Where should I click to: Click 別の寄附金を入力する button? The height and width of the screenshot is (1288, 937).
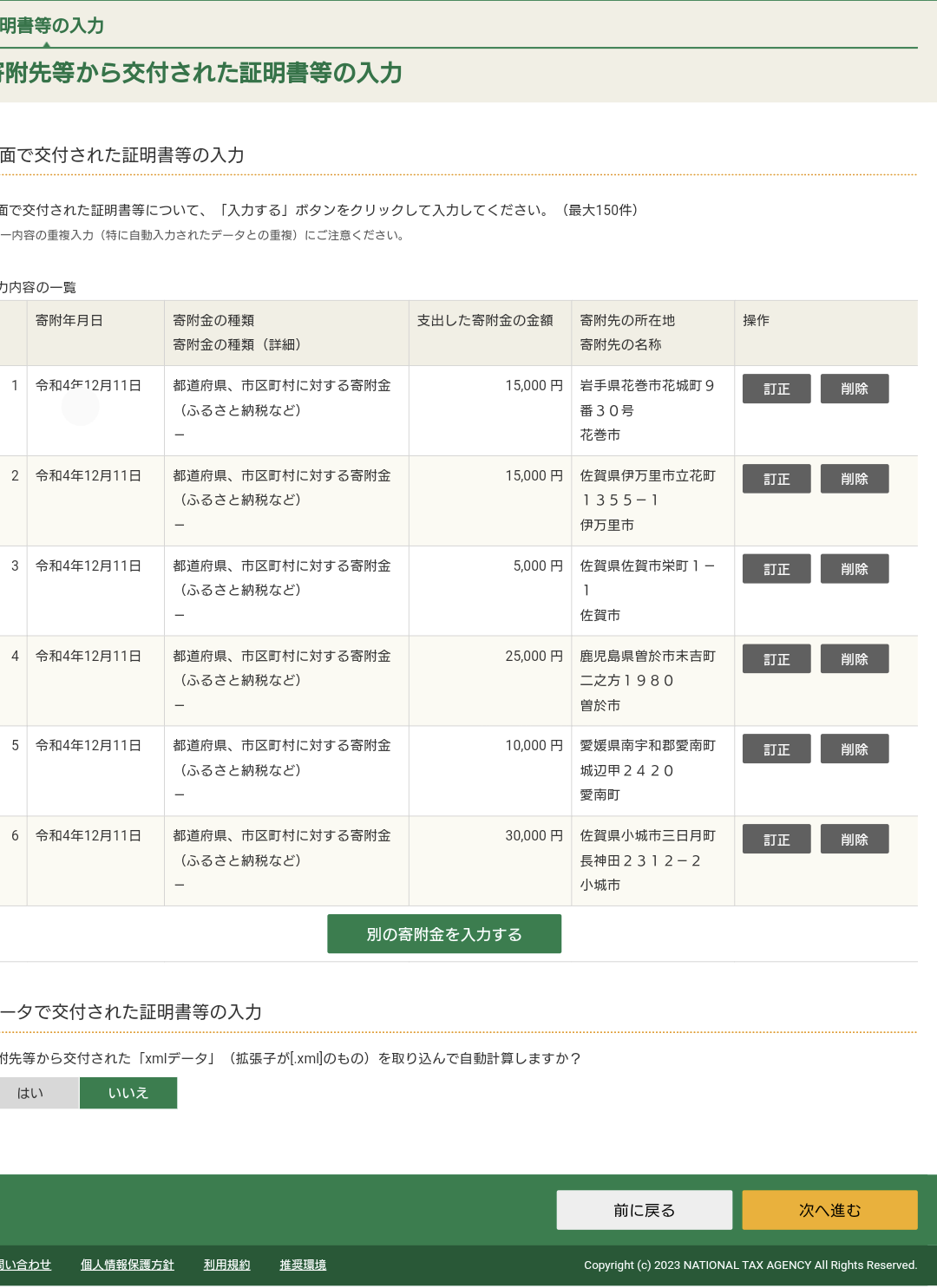[443, 934]
